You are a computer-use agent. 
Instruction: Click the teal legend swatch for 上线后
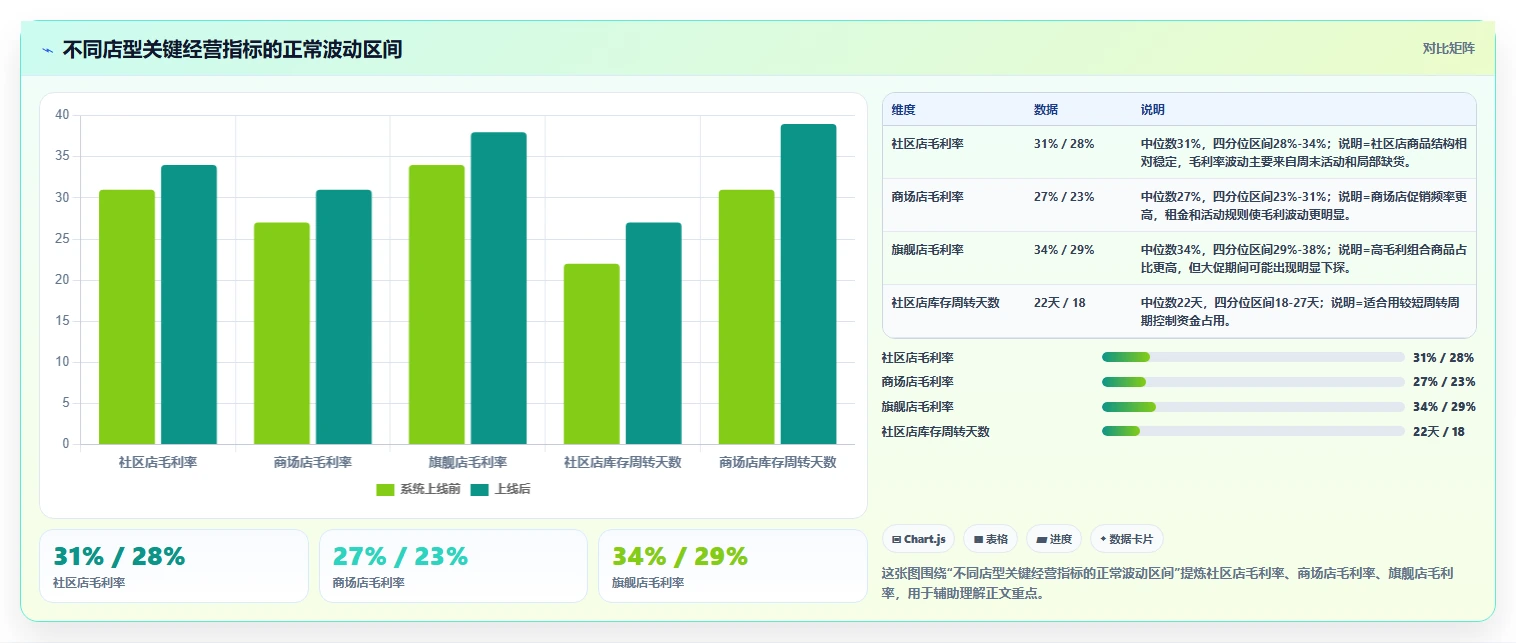[479, 489]
